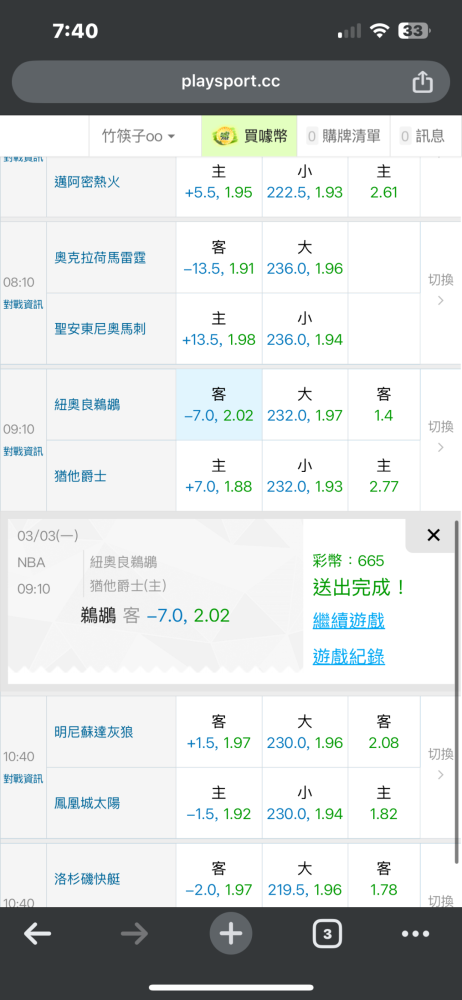The height and width of the screenshot is (1000, 462).
Task: Open the browser more options menu
Action: pyautogui.click(x=415, y=934)
